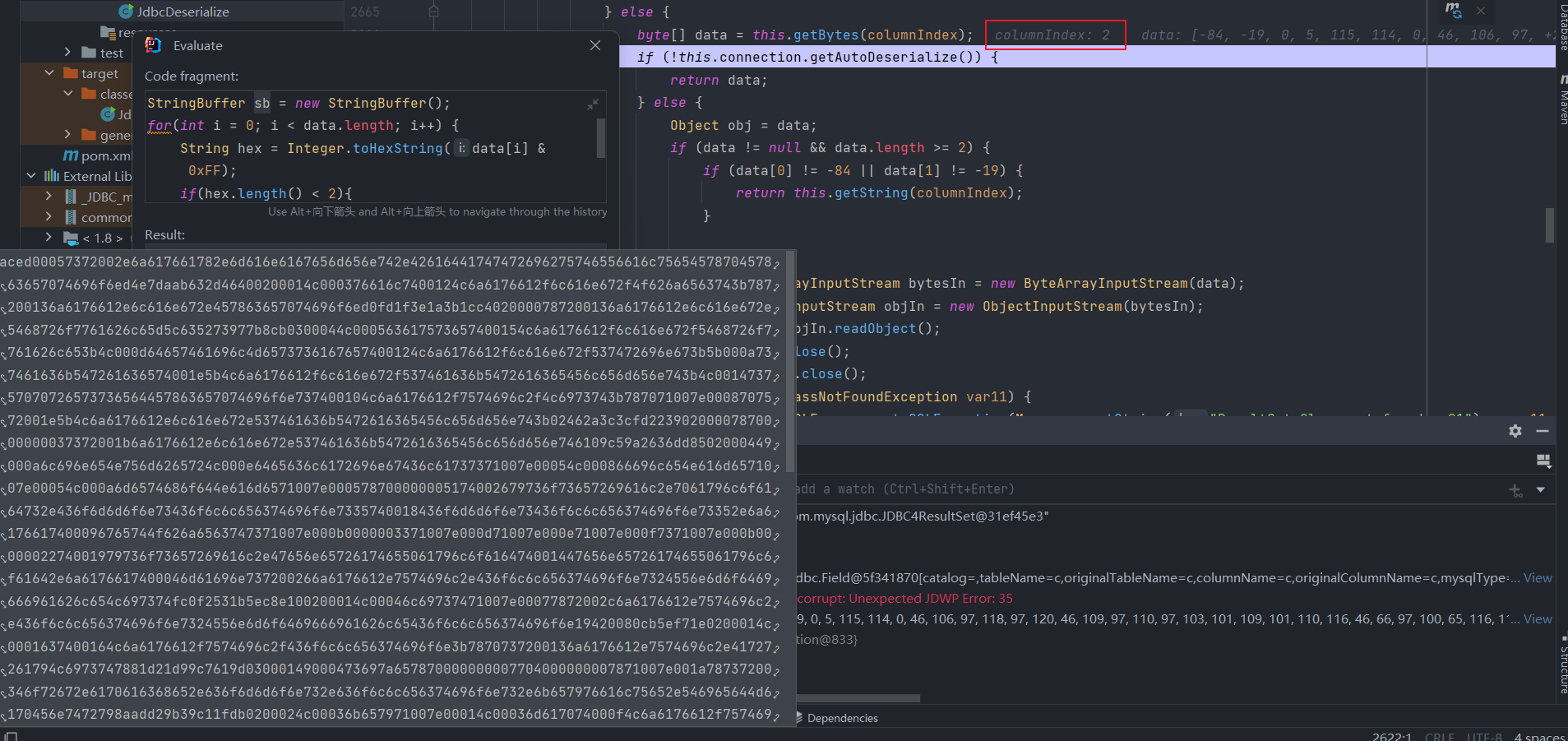Click View link for the Field value
The width and height of the screenshot is (1568, 741).
click(x=1537, y=578)
